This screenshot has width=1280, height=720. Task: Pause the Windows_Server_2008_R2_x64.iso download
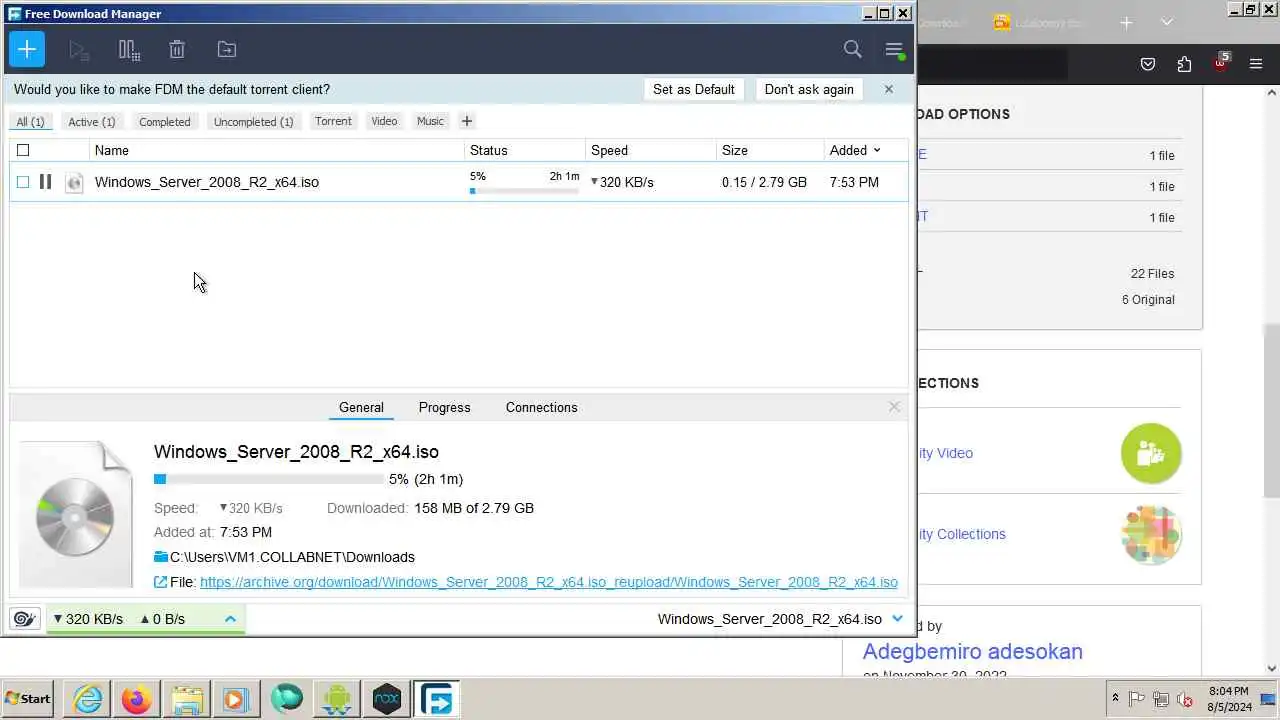pos(45,182)
